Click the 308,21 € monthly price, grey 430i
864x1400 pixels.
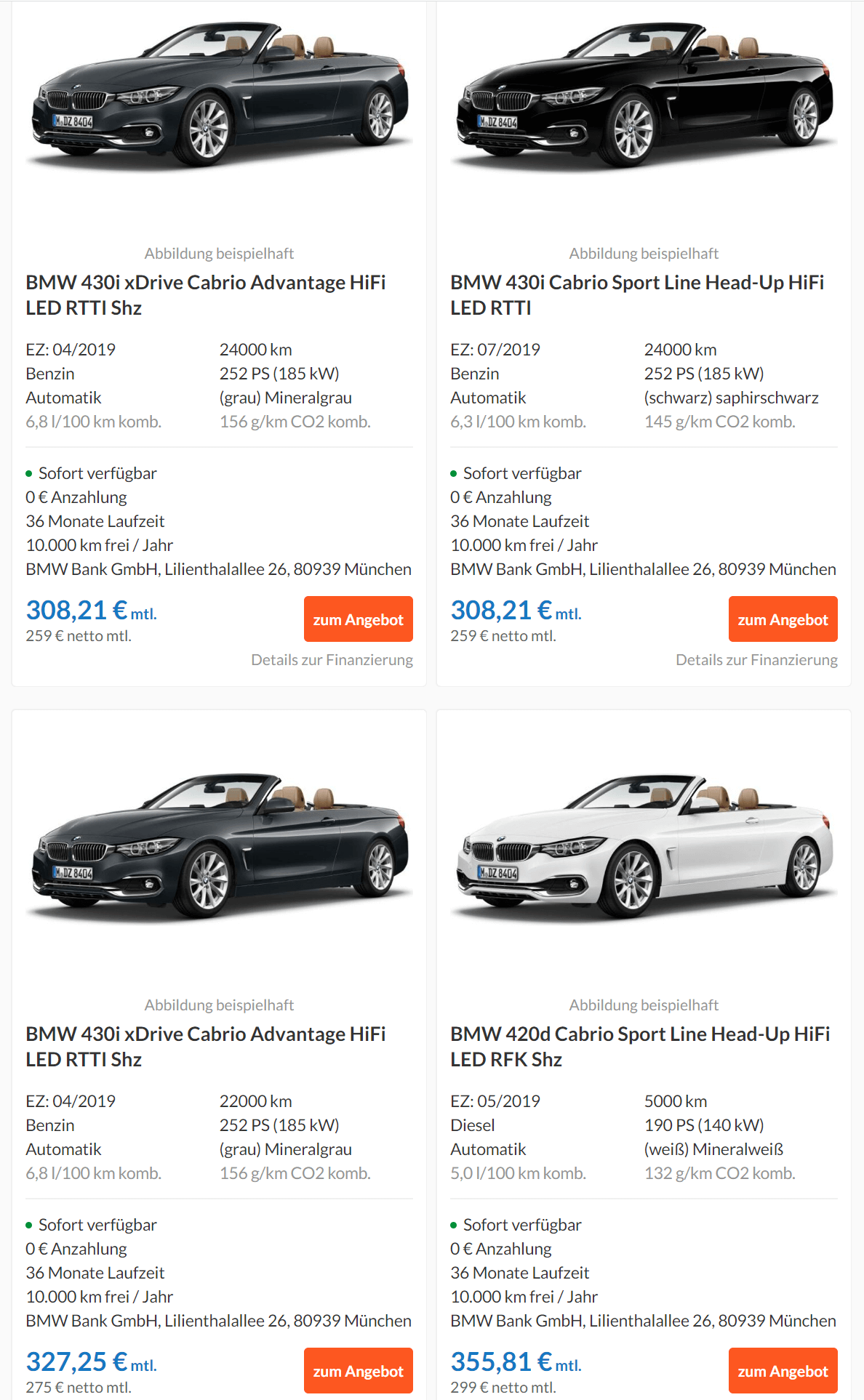pyautogui.click(x=92, y=611)
